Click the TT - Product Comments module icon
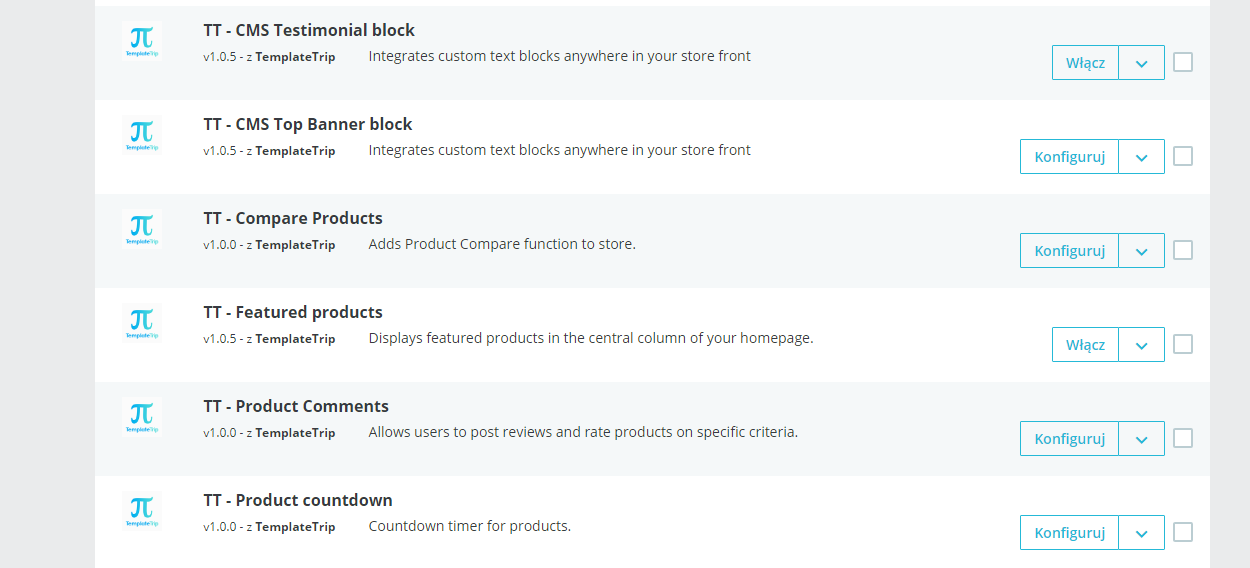The image size is (1250, 568). (142, 418)
